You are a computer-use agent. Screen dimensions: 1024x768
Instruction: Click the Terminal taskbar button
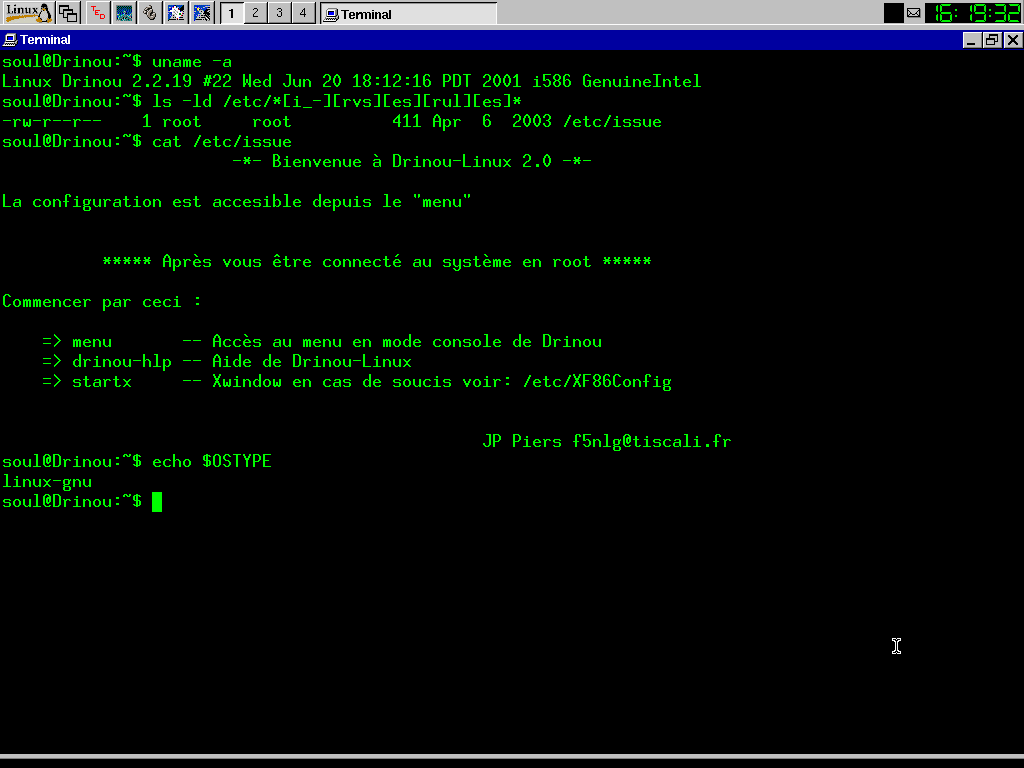click(409, 14)
